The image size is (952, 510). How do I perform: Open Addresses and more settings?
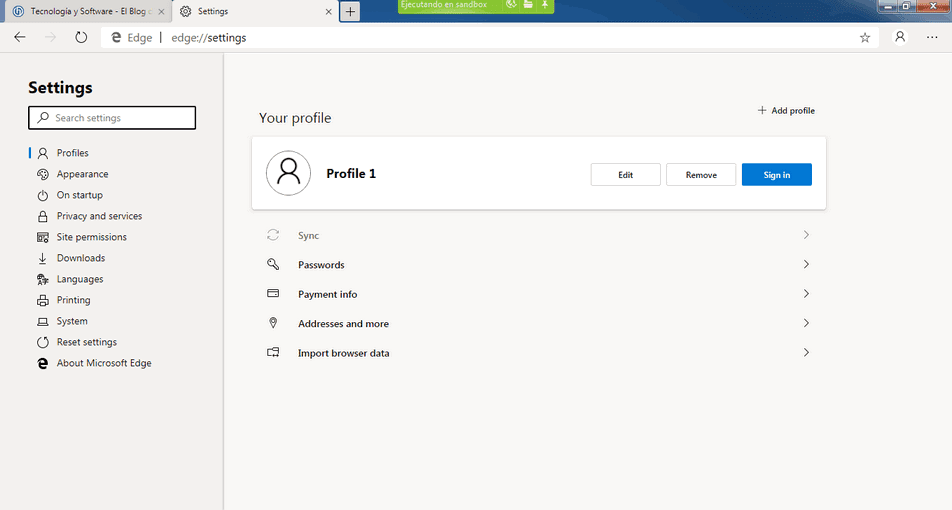click(x=539, y=324)
